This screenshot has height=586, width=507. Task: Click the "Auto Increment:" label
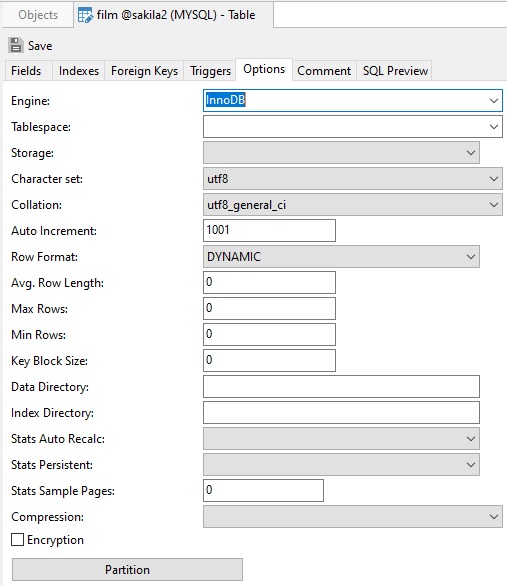54,231
